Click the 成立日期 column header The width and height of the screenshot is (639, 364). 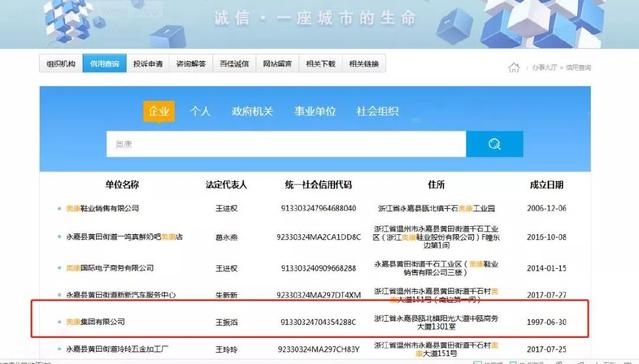546,185
